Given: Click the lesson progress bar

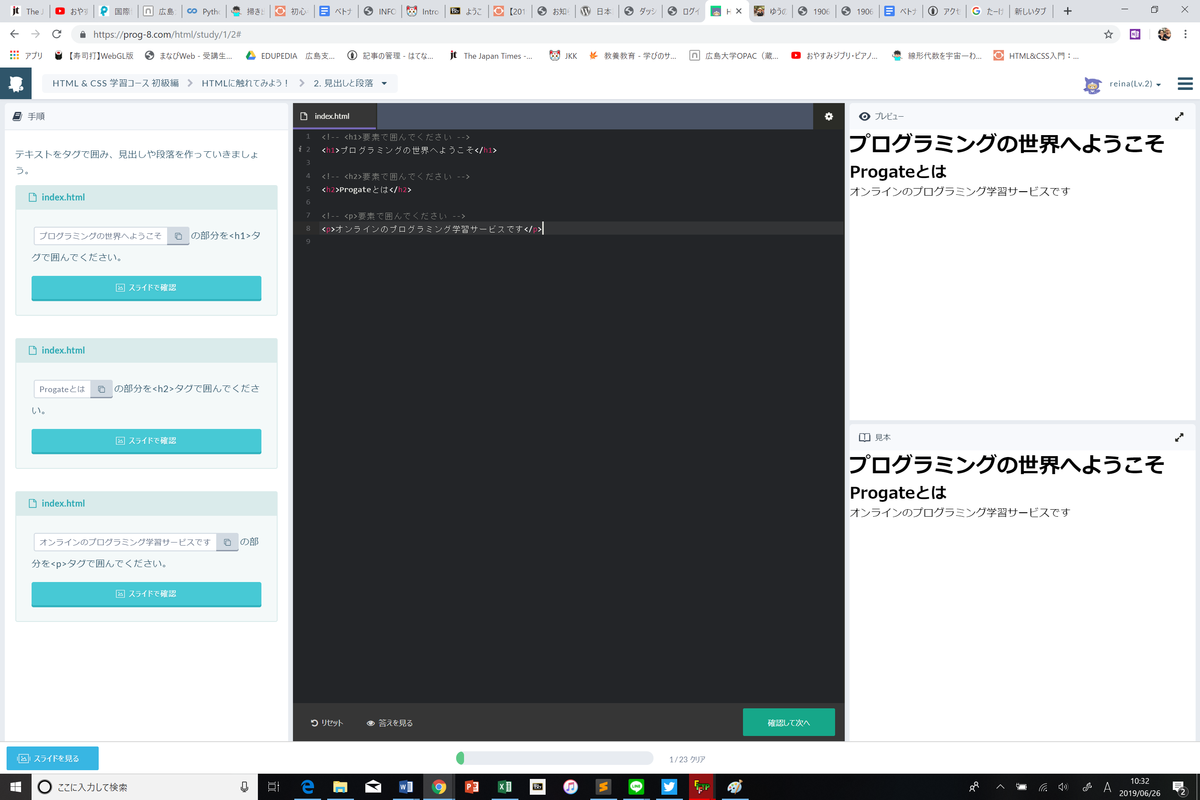Looking at the screenshot, I should [x=554, y=758].
